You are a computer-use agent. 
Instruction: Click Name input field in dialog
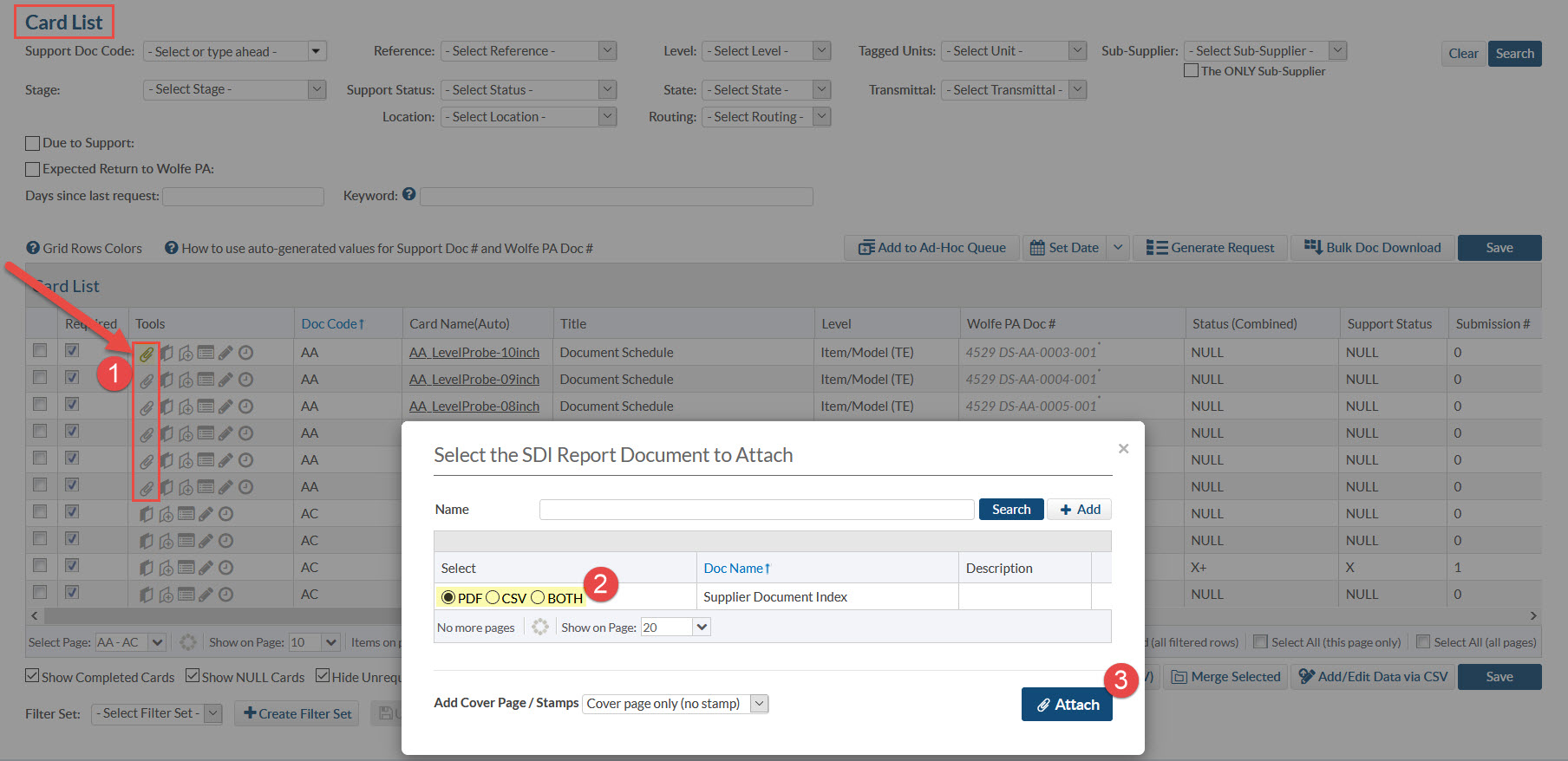756,510
